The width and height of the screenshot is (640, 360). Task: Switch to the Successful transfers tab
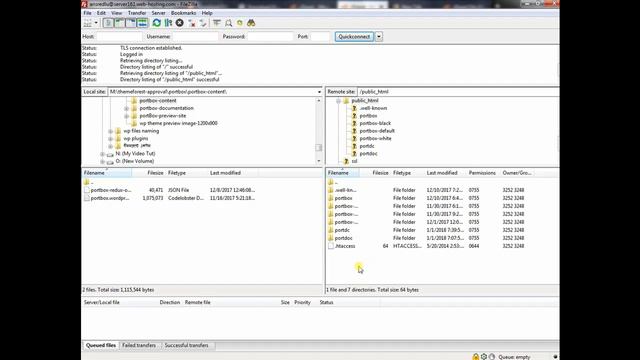(187, 345)
